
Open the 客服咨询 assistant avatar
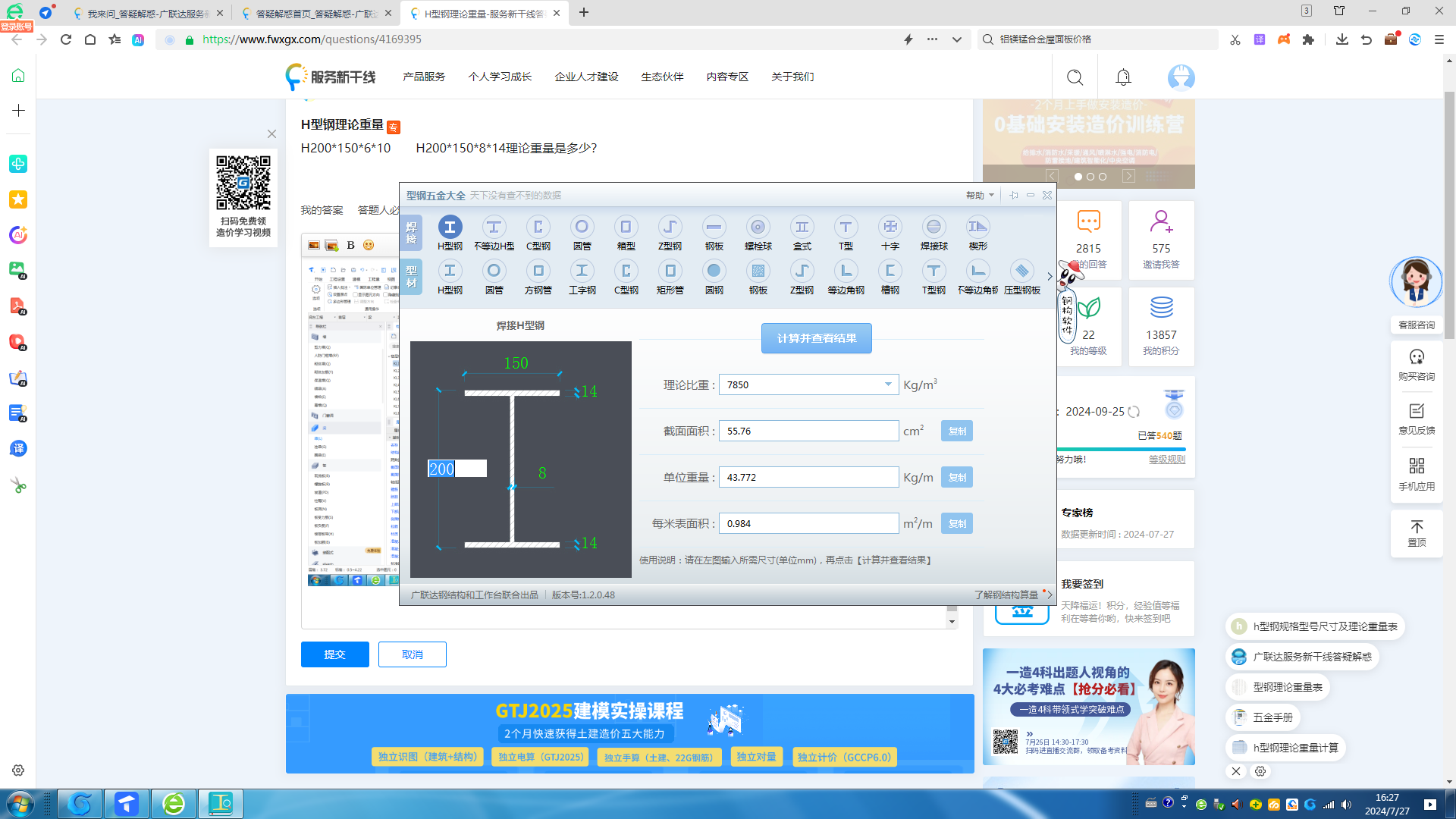(x=1416, y=282)
